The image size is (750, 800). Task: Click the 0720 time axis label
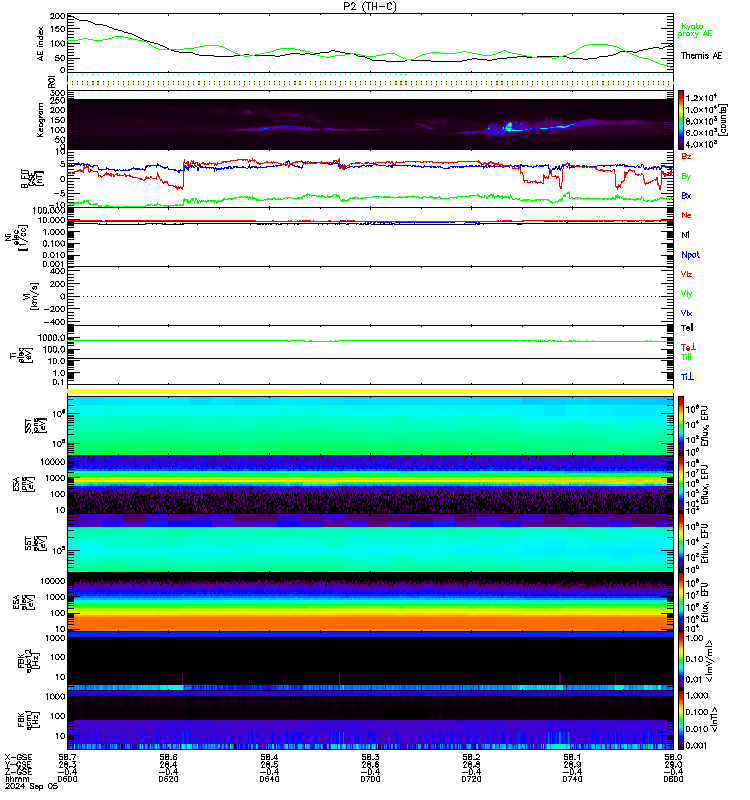(x=471, y=779)
